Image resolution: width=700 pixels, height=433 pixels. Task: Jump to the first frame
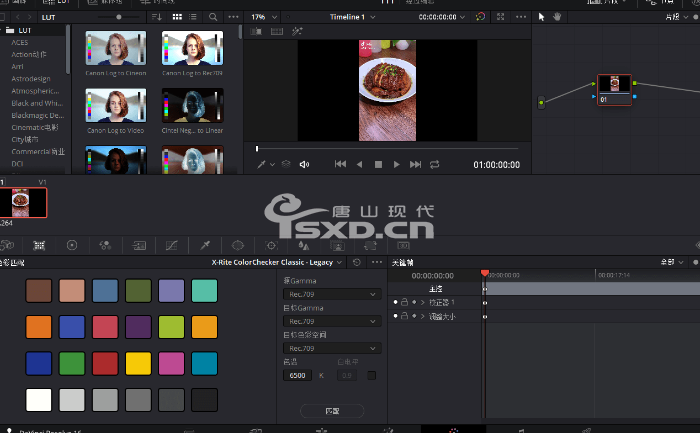click(340, 164)
